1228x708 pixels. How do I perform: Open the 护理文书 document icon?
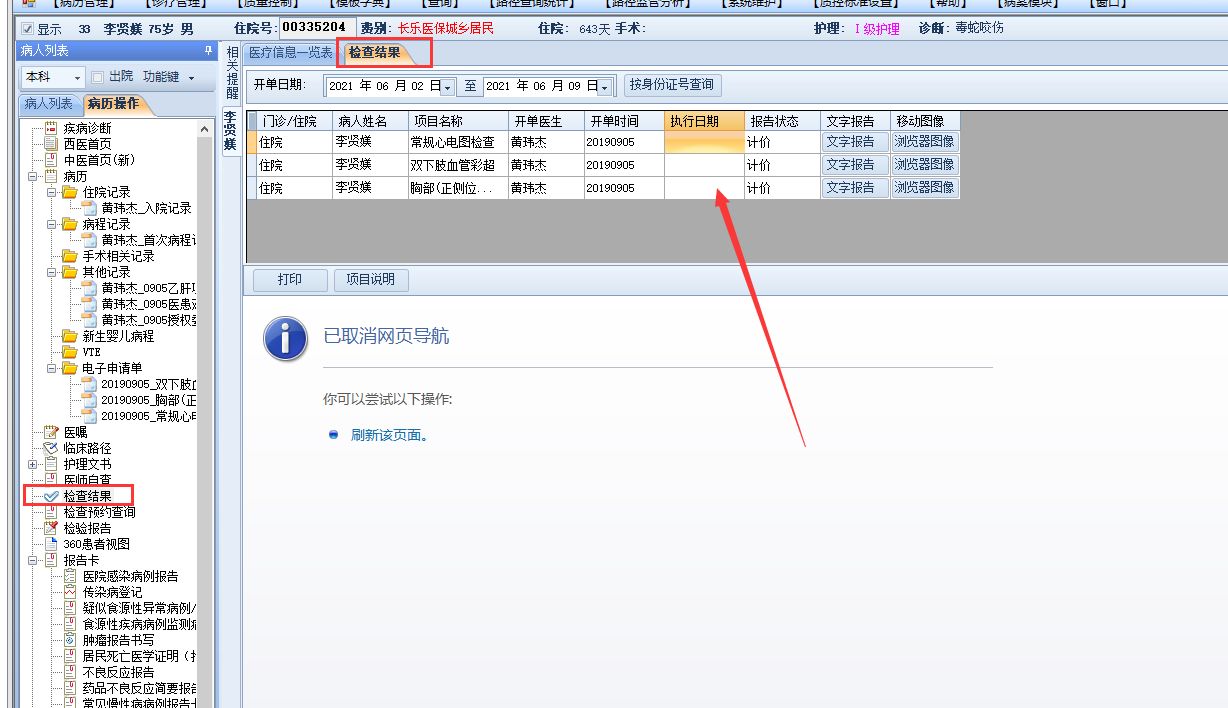tap(51, 464)
